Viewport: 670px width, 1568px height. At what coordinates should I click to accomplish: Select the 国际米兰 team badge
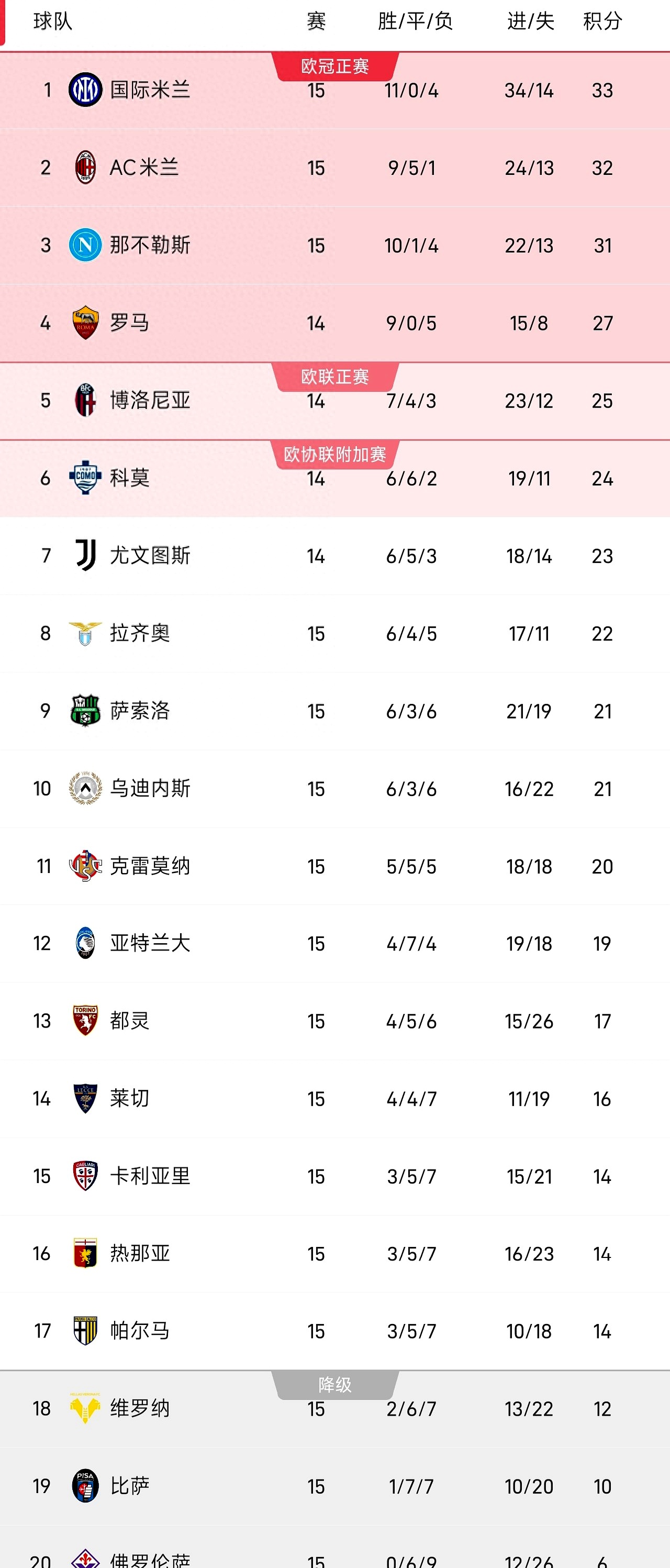pyautogui.click(x=85, y=90)
